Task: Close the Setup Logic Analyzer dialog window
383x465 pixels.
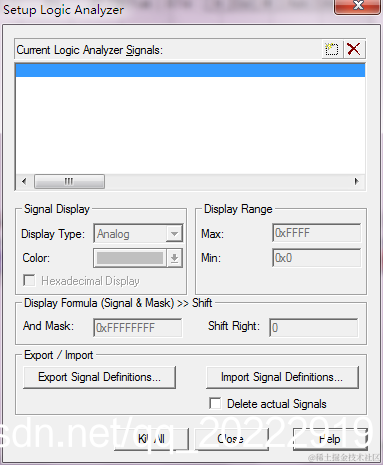Action: pyautogui.click(x=357, y=6)
